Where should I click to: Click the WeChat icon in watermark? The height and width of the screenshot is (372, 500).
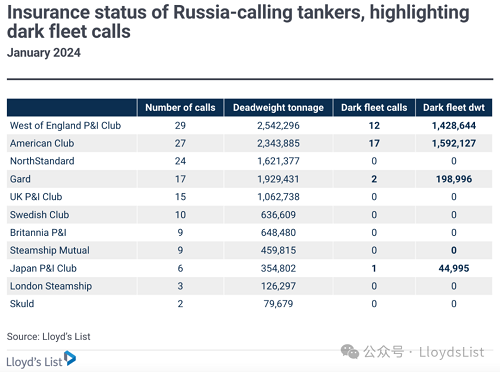click(349, 352)
